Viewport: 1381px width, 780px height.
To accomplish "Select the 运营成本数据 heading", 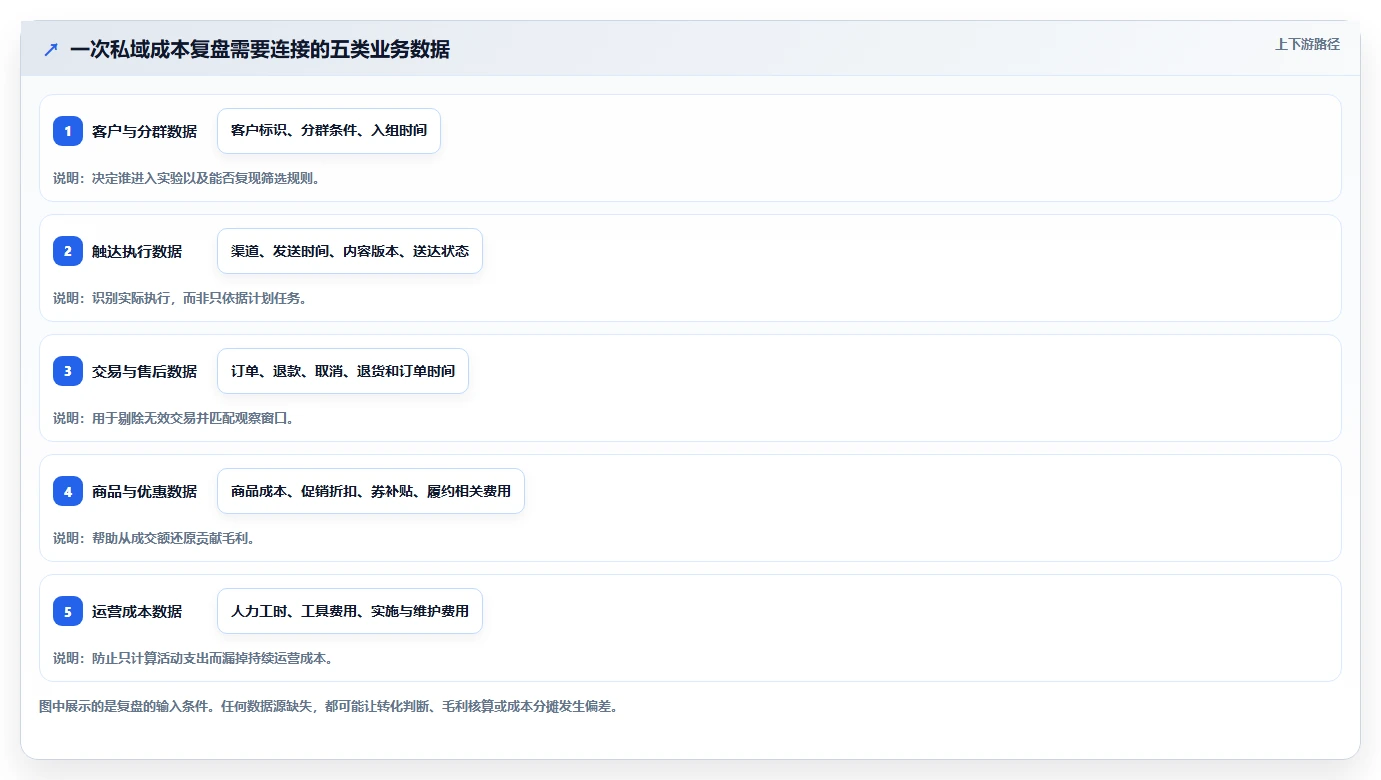I will click(137, 611).
